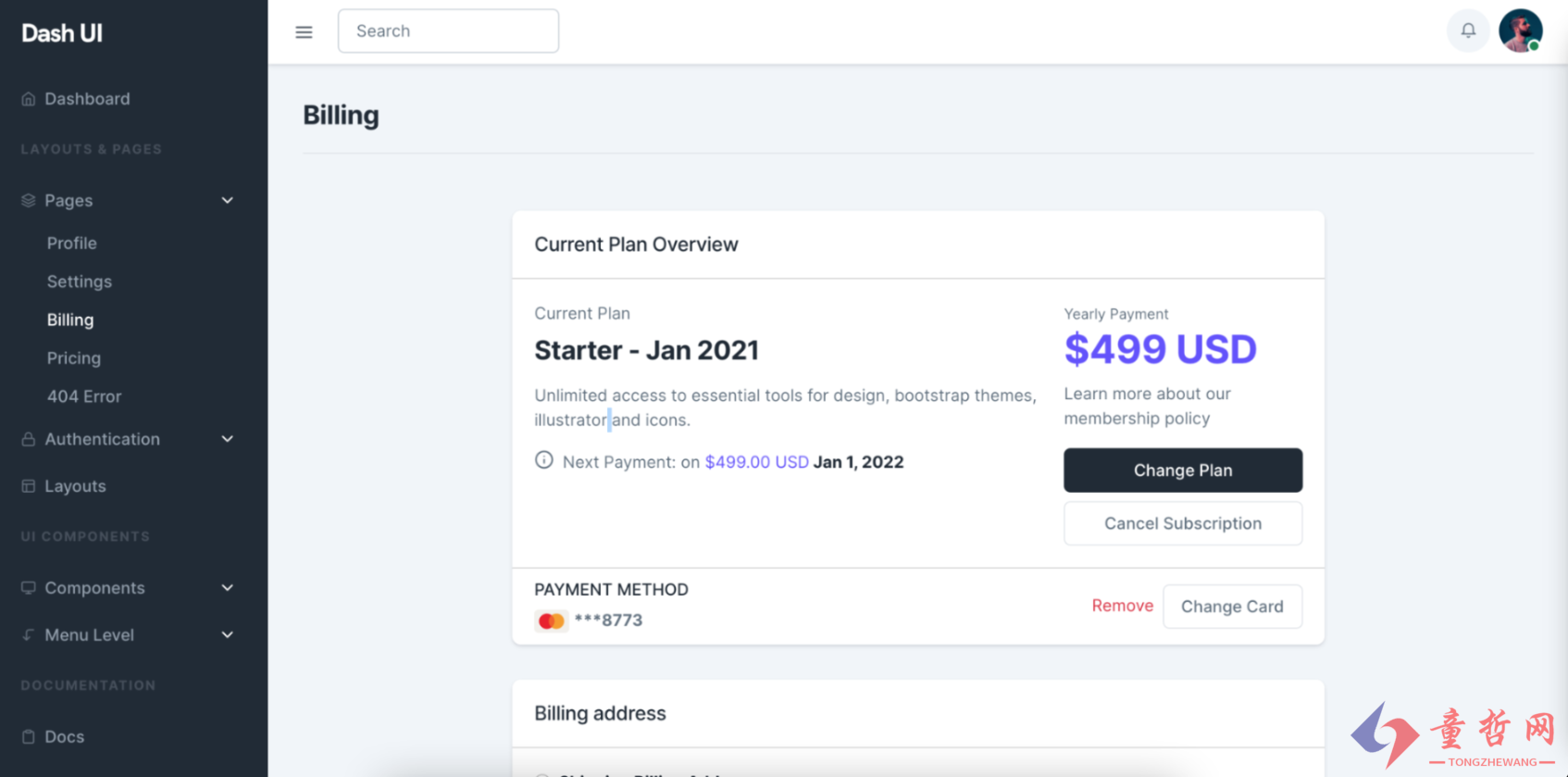Image resolution: width=1568 pixels, height=777 pixels.
Task: Expand the Authentication chevron
Action: (228, 439)
